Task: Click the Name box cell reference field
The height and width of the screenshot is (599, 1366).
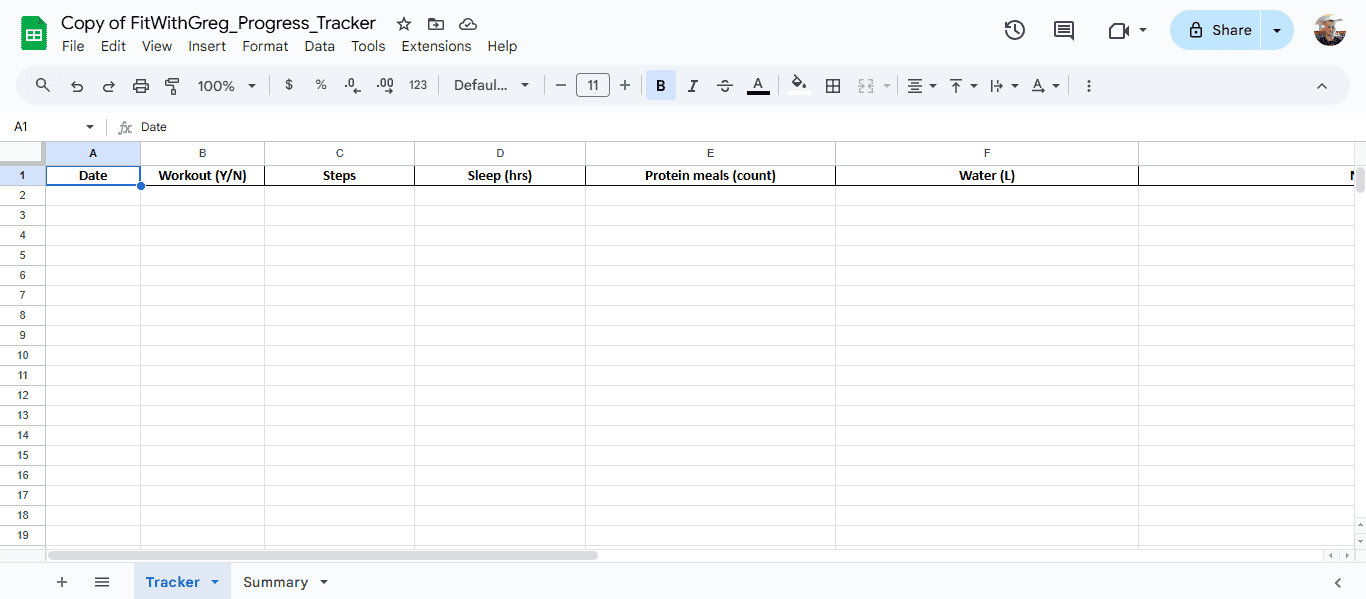Action: coord(45,127)
